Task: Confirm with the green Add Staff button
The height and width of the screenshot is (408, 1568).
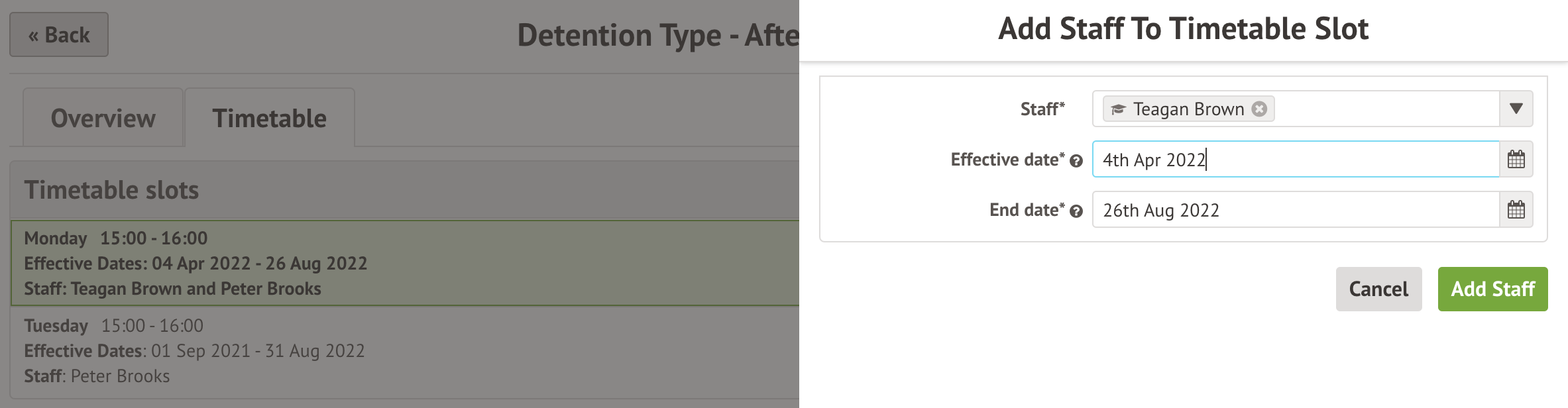Action: pos(1492,289)
